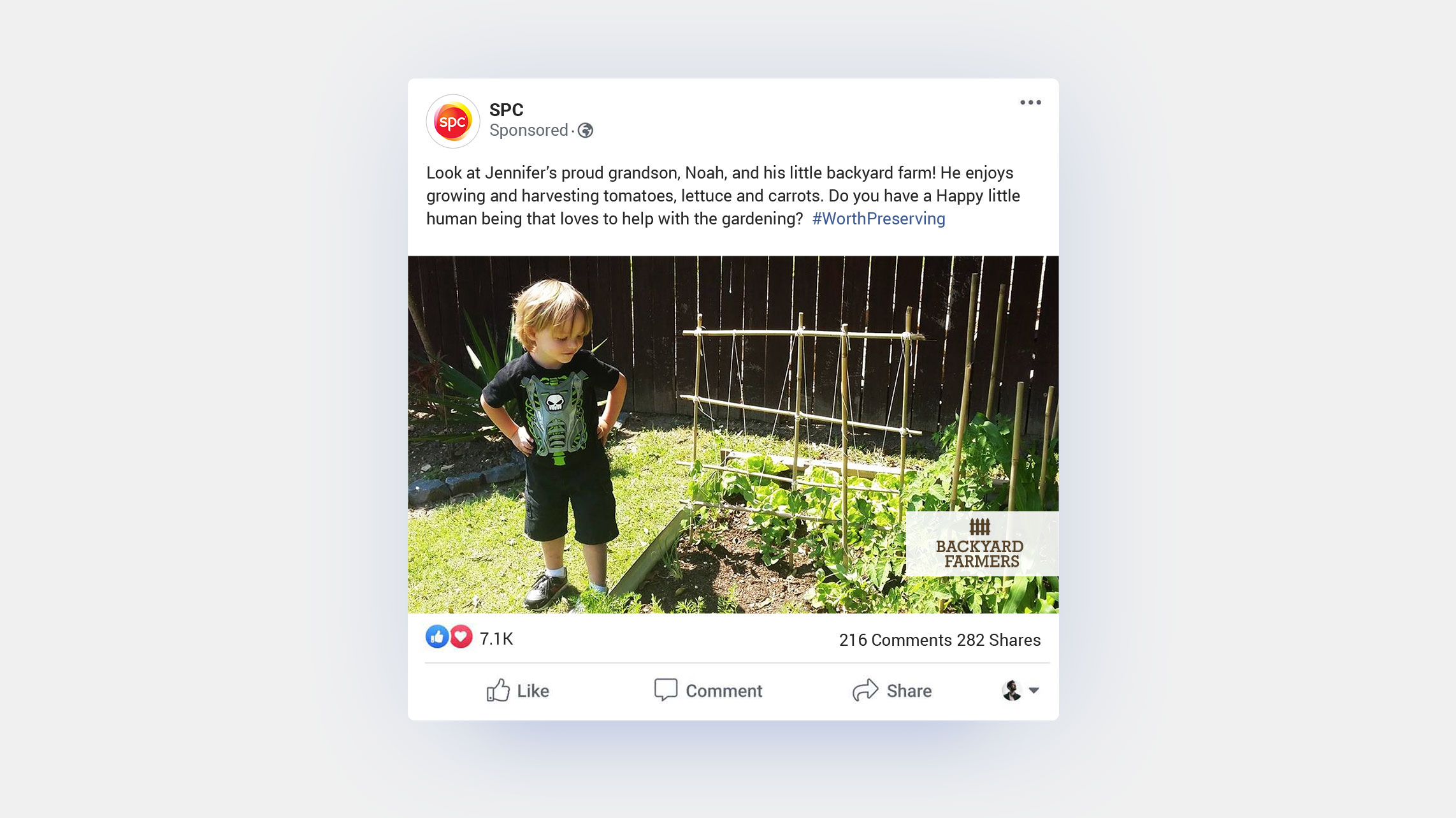This screenshot has height=818, width=1456.
Task: Click the Comment button text
Action: pos(724,691)
